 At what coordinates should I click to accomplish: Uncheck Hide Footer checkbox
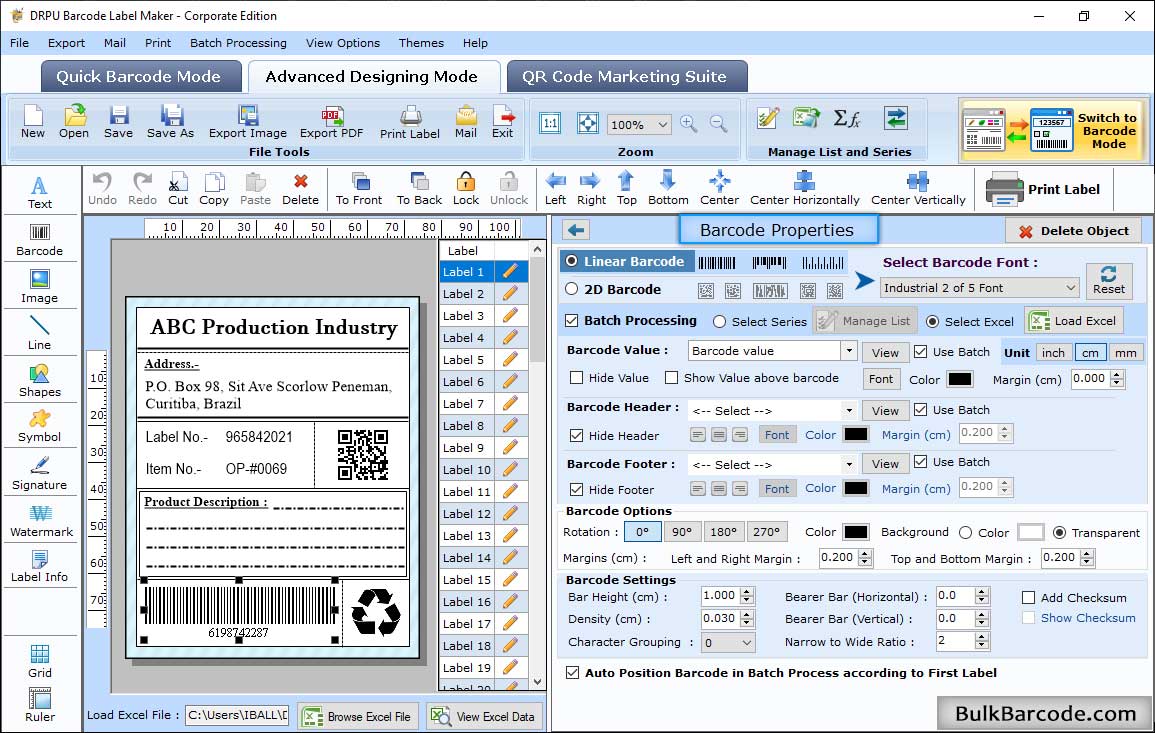[x=577, y=489]
